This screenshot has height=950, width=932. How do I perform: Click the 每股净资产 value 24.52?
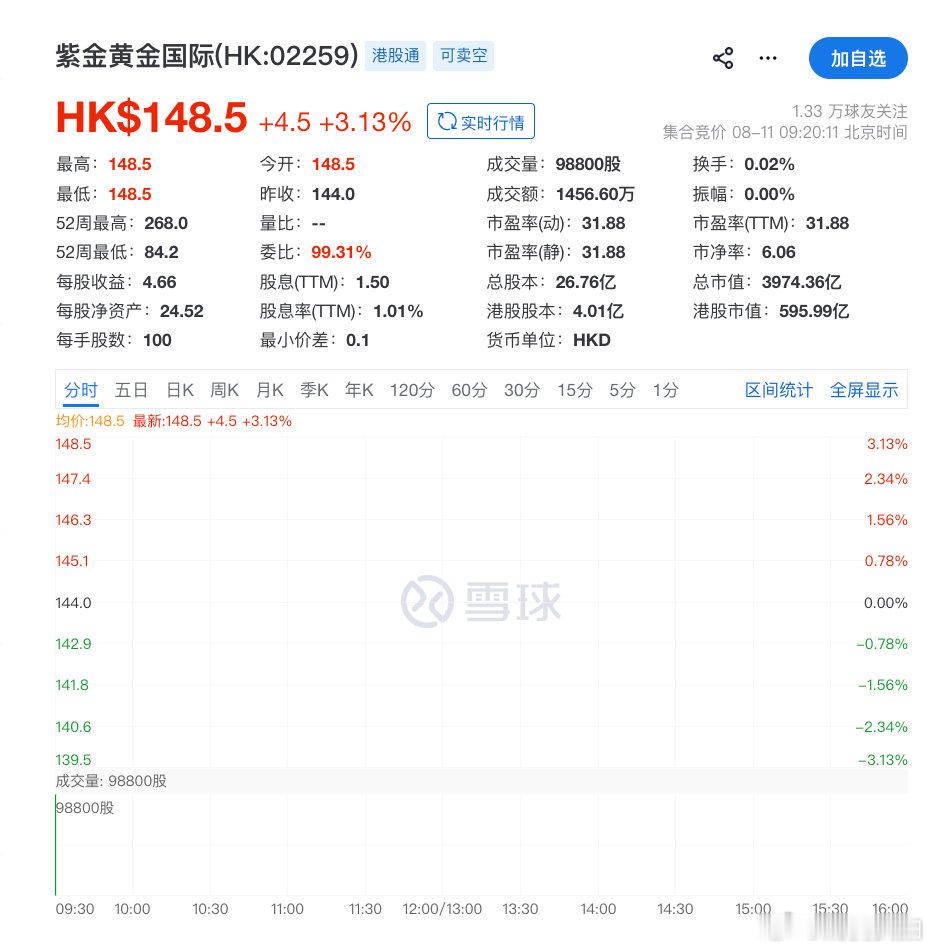point(182,311)
